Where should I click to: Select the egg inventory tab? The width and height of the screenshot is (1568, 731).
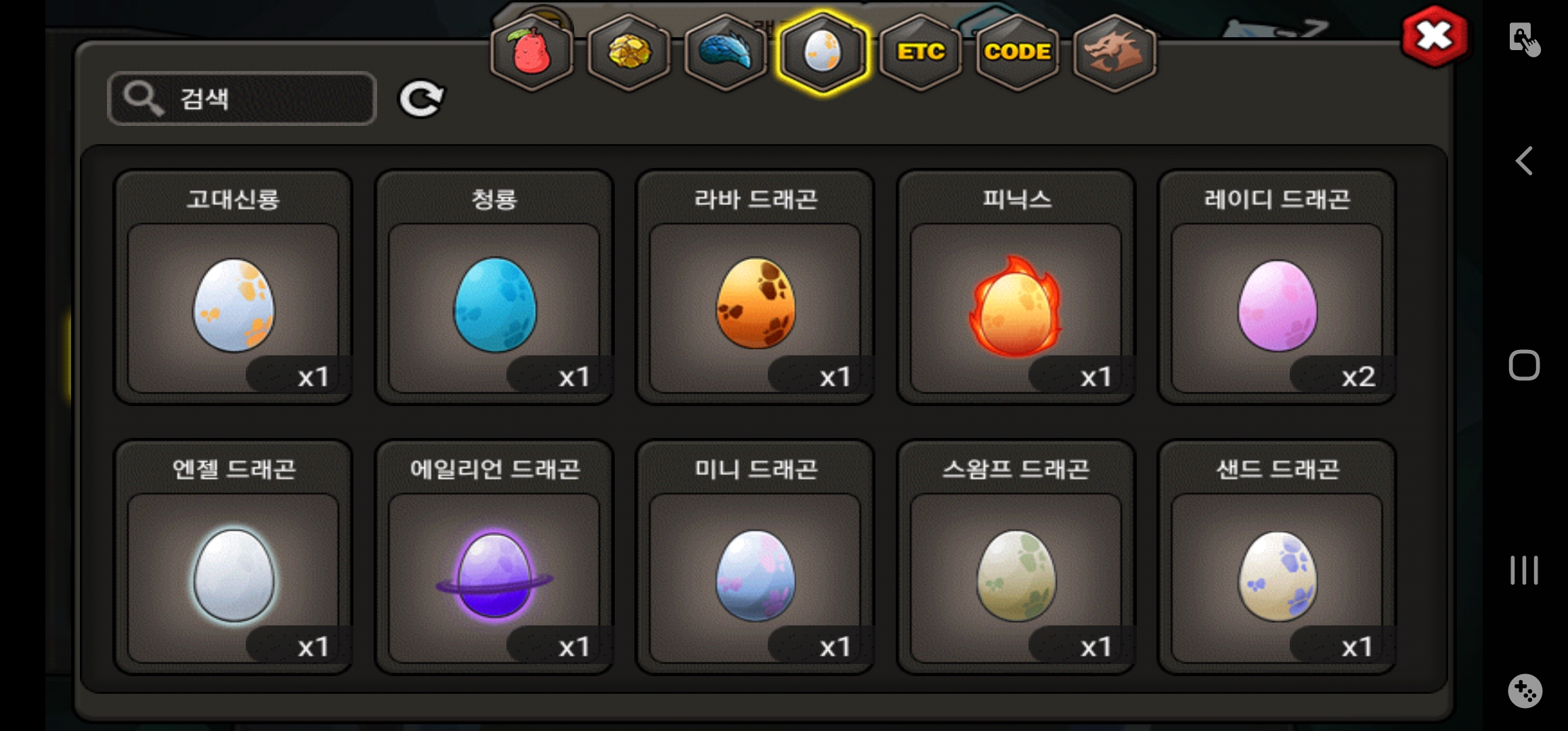click(x=823, y=52)
